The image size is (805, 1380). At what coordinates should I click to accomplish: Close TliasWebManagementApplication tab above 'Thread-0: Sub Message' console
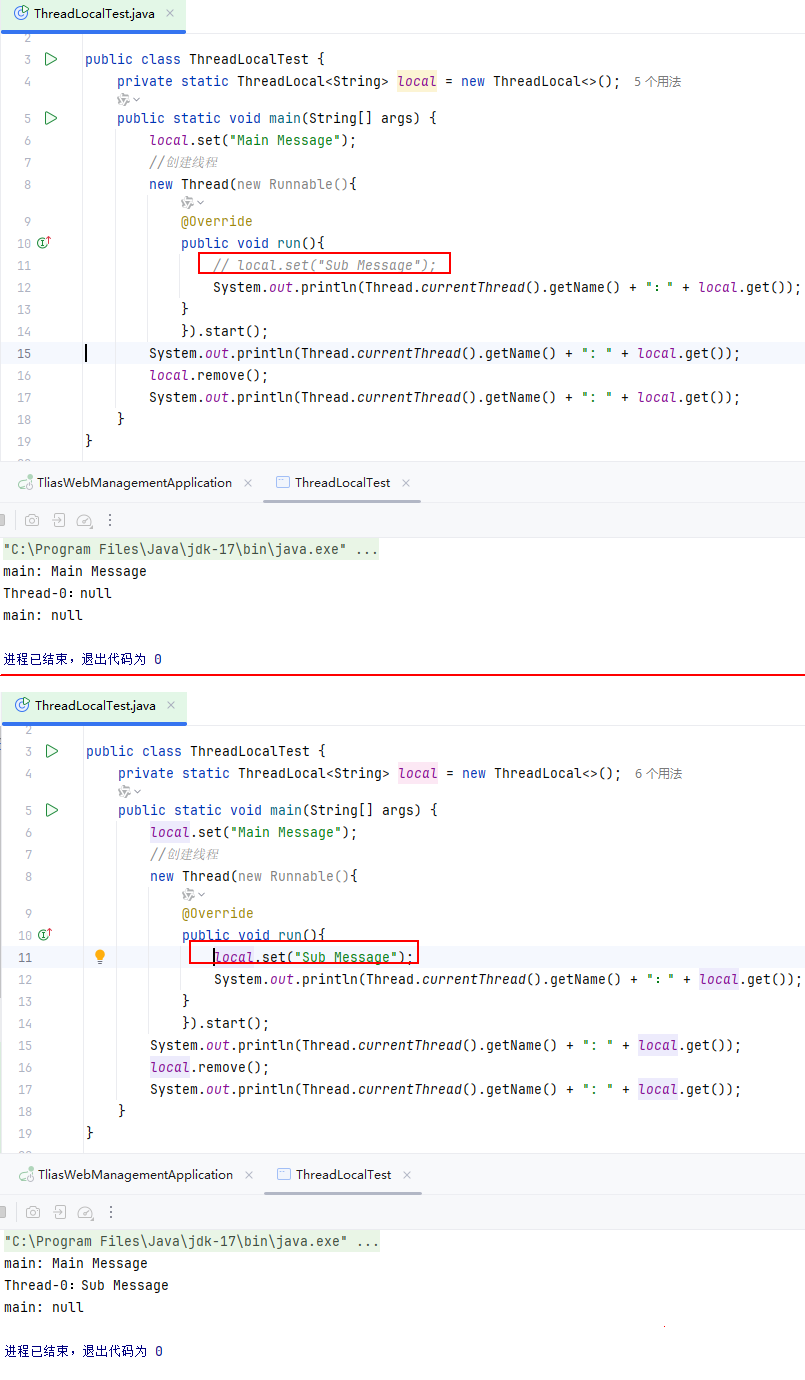click(x=249, y=1175)
